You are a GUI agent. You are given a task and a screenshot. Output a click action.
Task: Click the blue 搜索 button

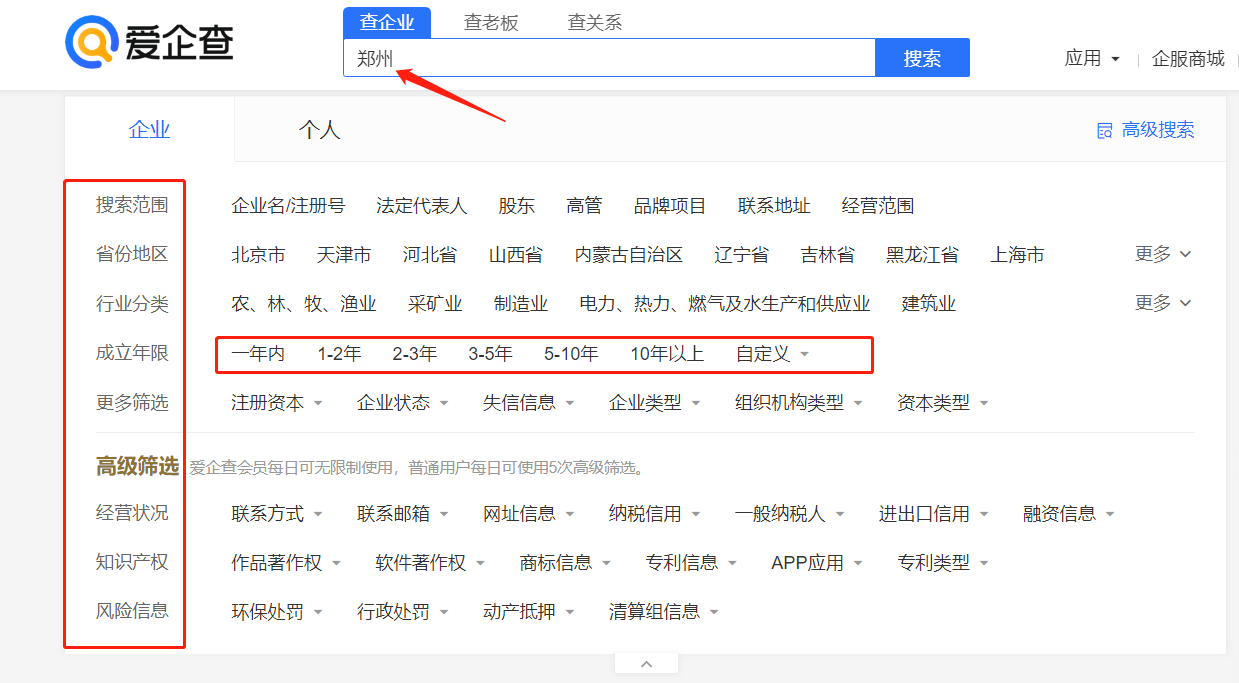tap(922, 58)
